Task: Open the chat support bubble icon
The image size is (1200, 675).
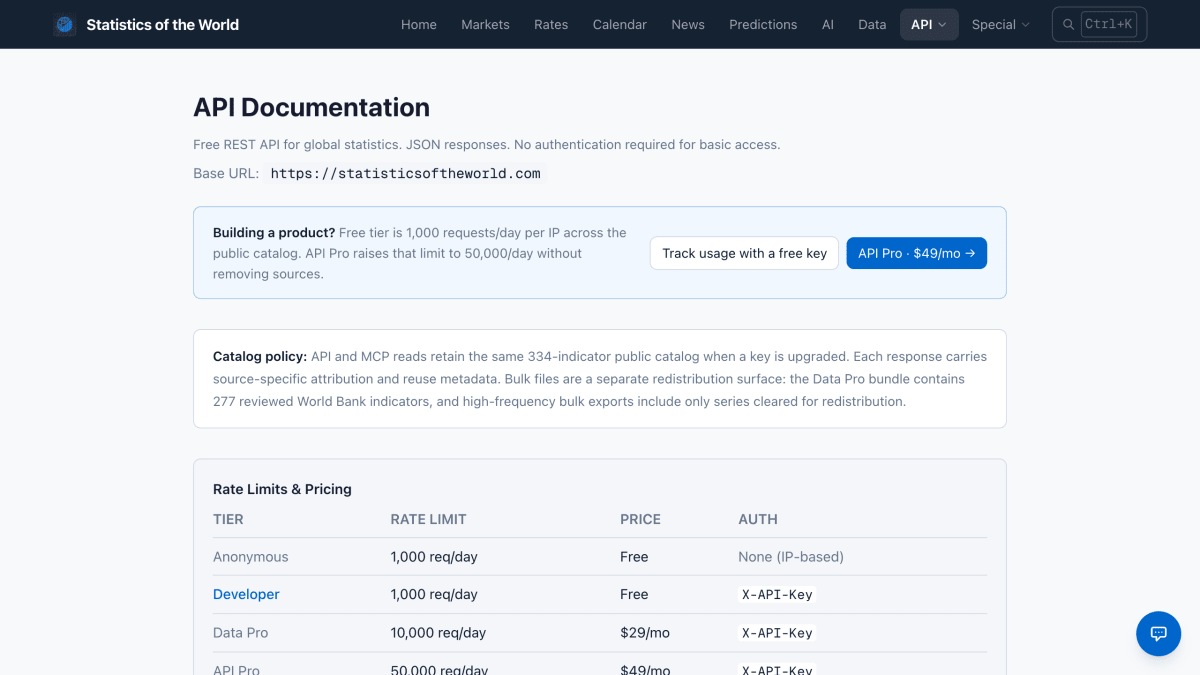Action: (x=1159, y=633)
